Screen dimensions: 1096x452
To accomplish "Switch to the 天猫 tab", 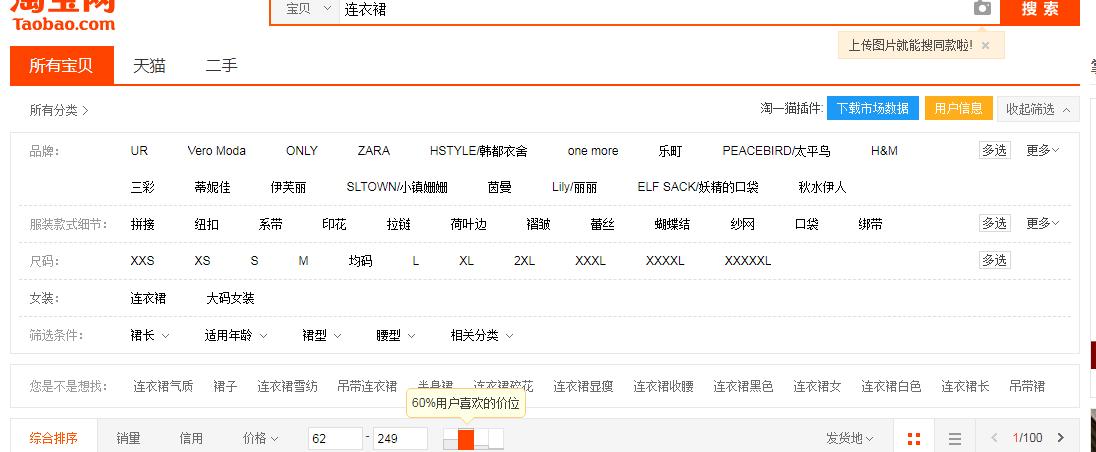I will click(x=150, y=66).
